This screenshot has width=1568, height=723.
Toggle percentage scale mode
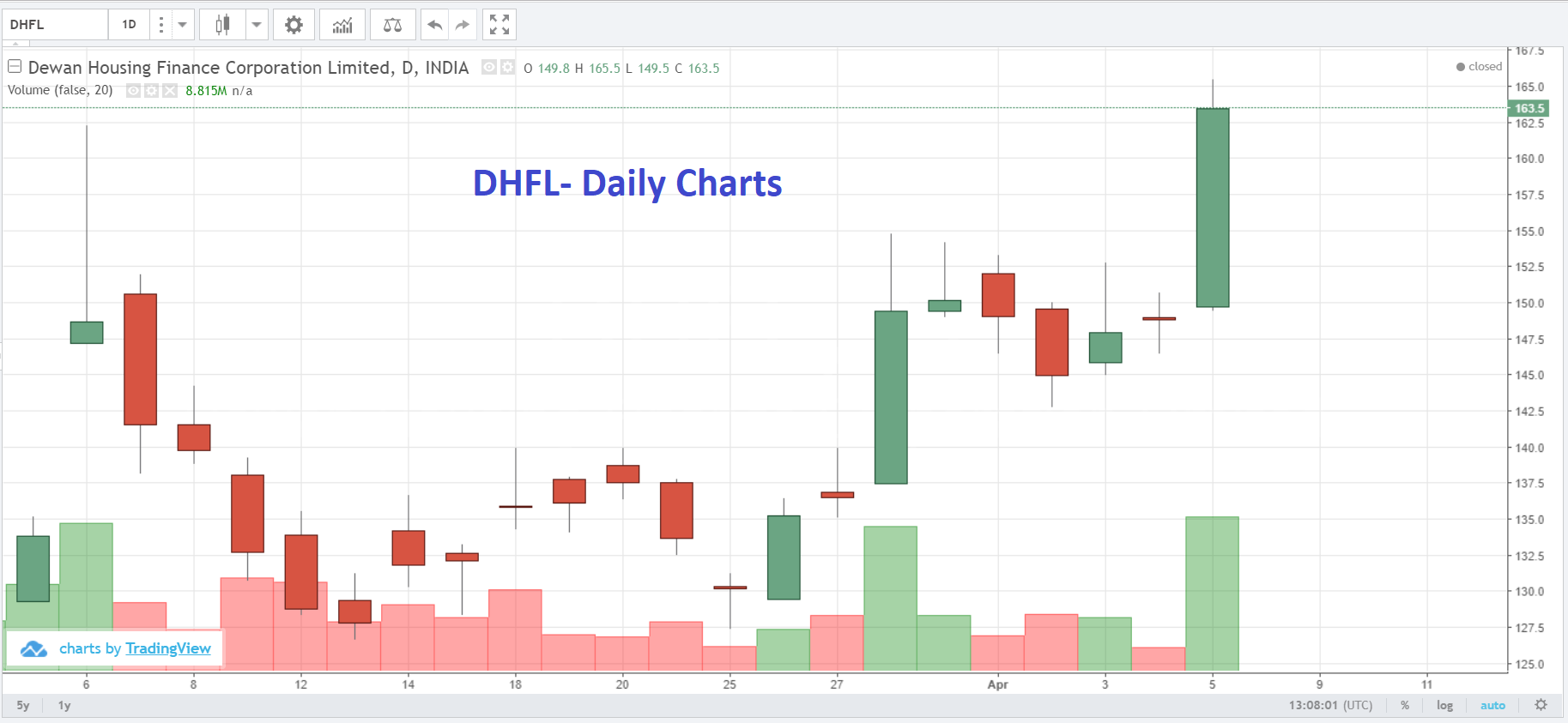coord(1405,706)
